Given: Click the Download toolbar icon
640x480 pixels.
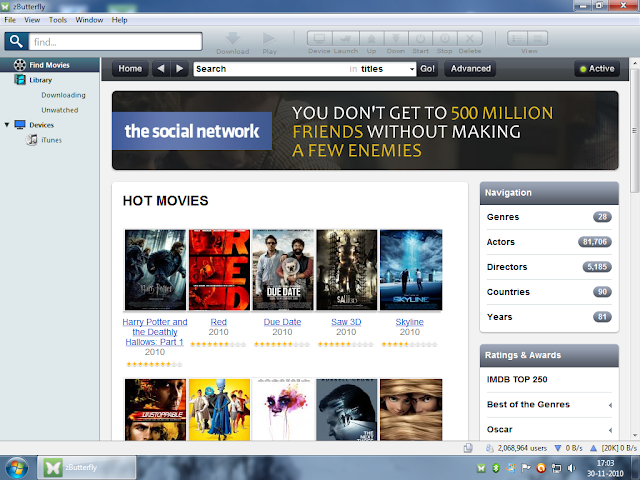Looking at the screenshot, I should click(x=233, y=38).
